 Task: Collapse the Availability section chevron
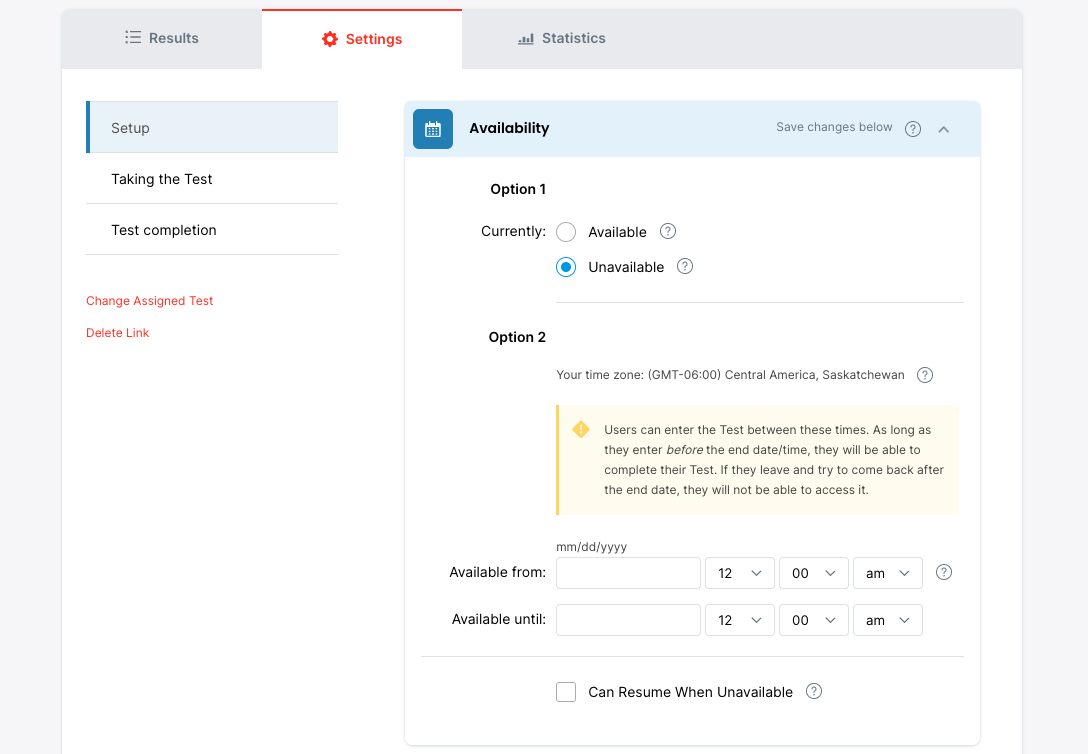click(x=943, y=129)
